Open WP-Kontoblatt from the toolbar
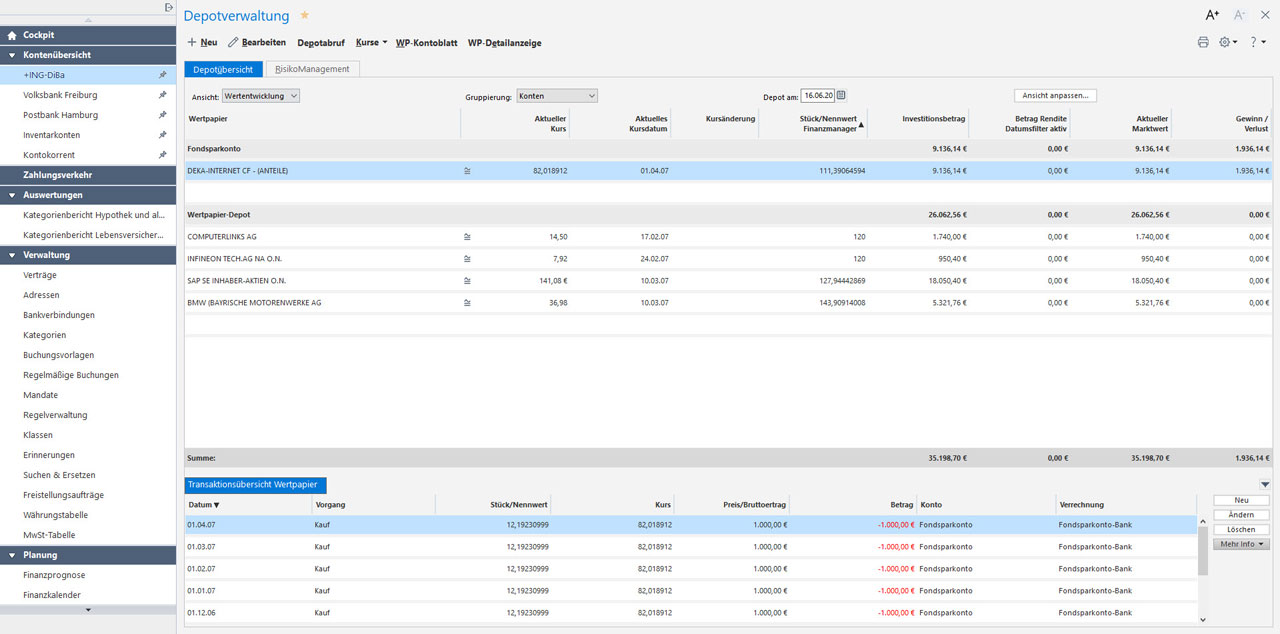 [427, 43]
